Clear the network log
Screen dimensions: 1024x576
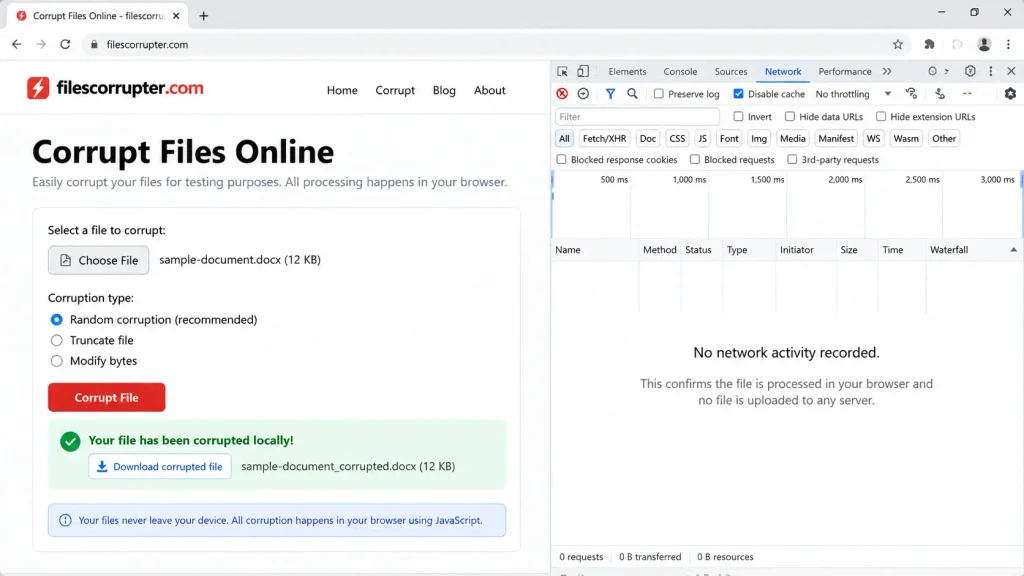(x=583, y=94)
